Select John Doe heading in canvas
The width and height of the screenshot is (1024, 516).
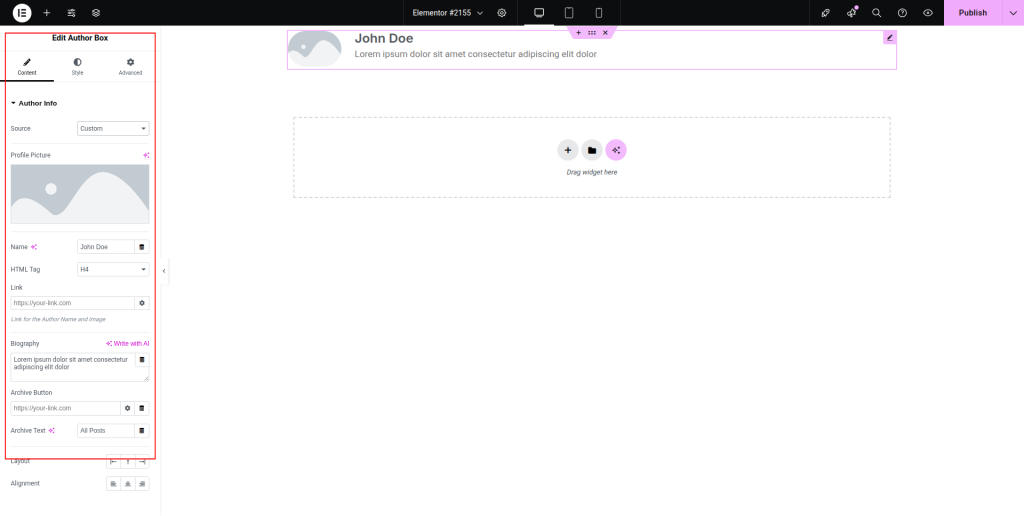(x=384, y=39)
